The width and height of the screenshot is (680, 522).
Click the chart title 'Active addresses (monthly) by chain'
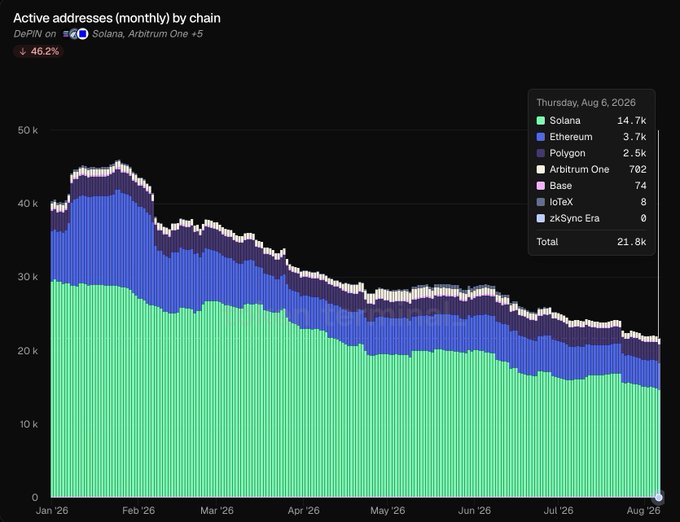(117, 18)
